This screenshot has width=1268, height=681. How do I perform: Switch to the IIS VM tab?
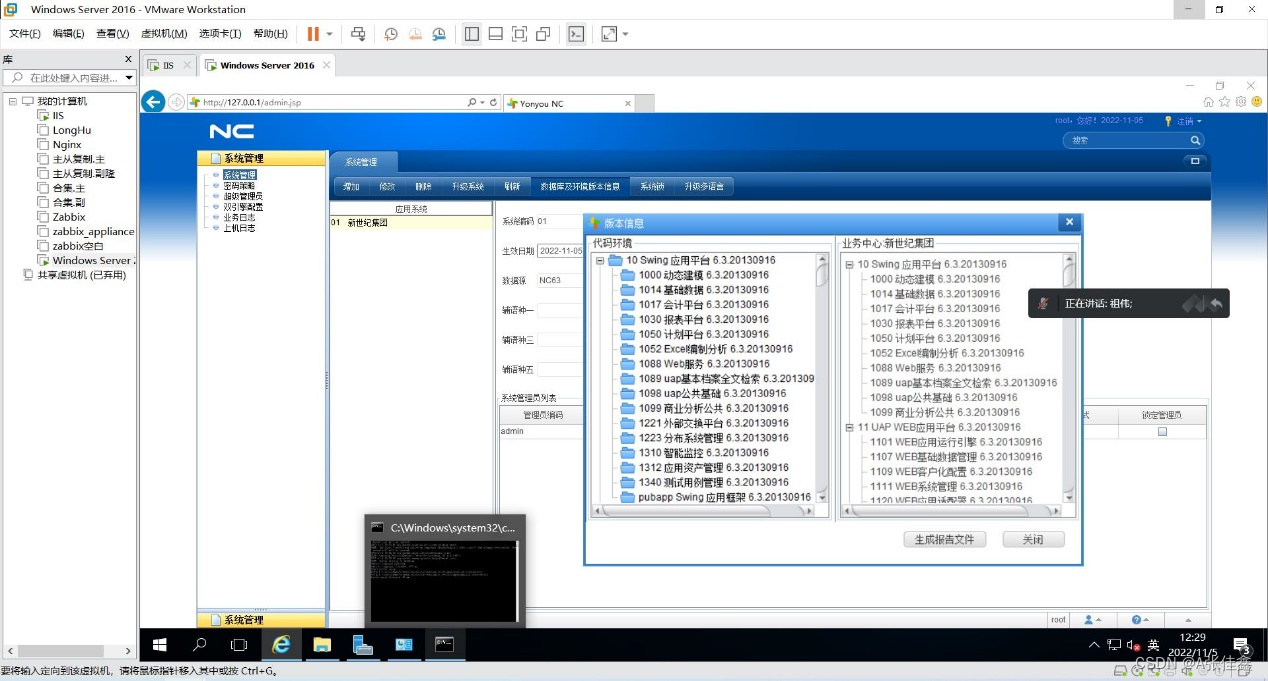(168, 65)
